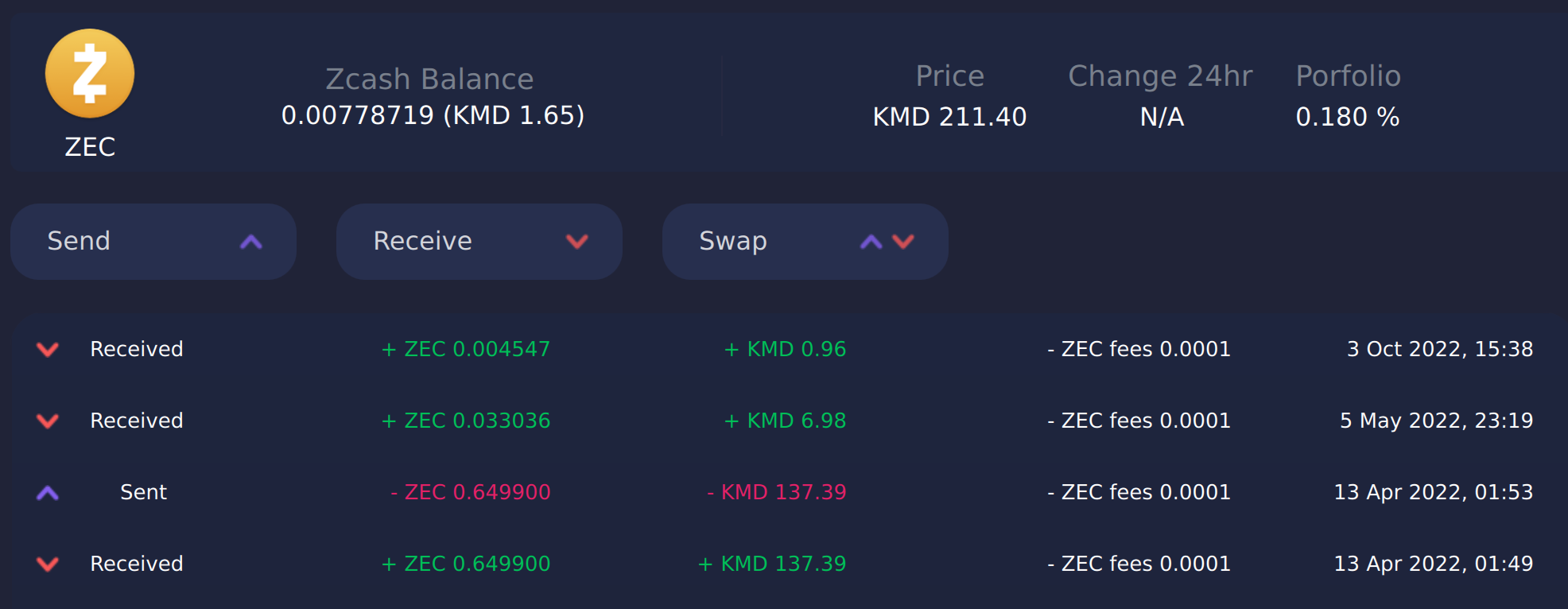Click the ZEC Zcash coin logo
Screen dimensions: 1568x609
[x=89, y=72]
